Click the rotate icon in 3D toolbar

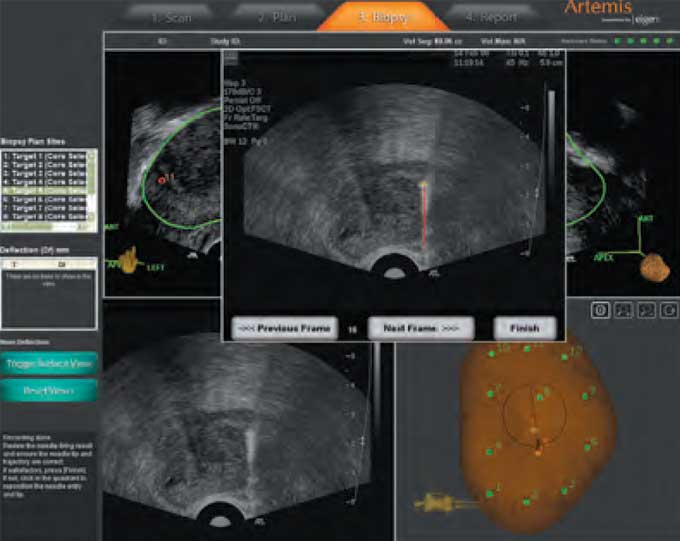coord(670,310)
